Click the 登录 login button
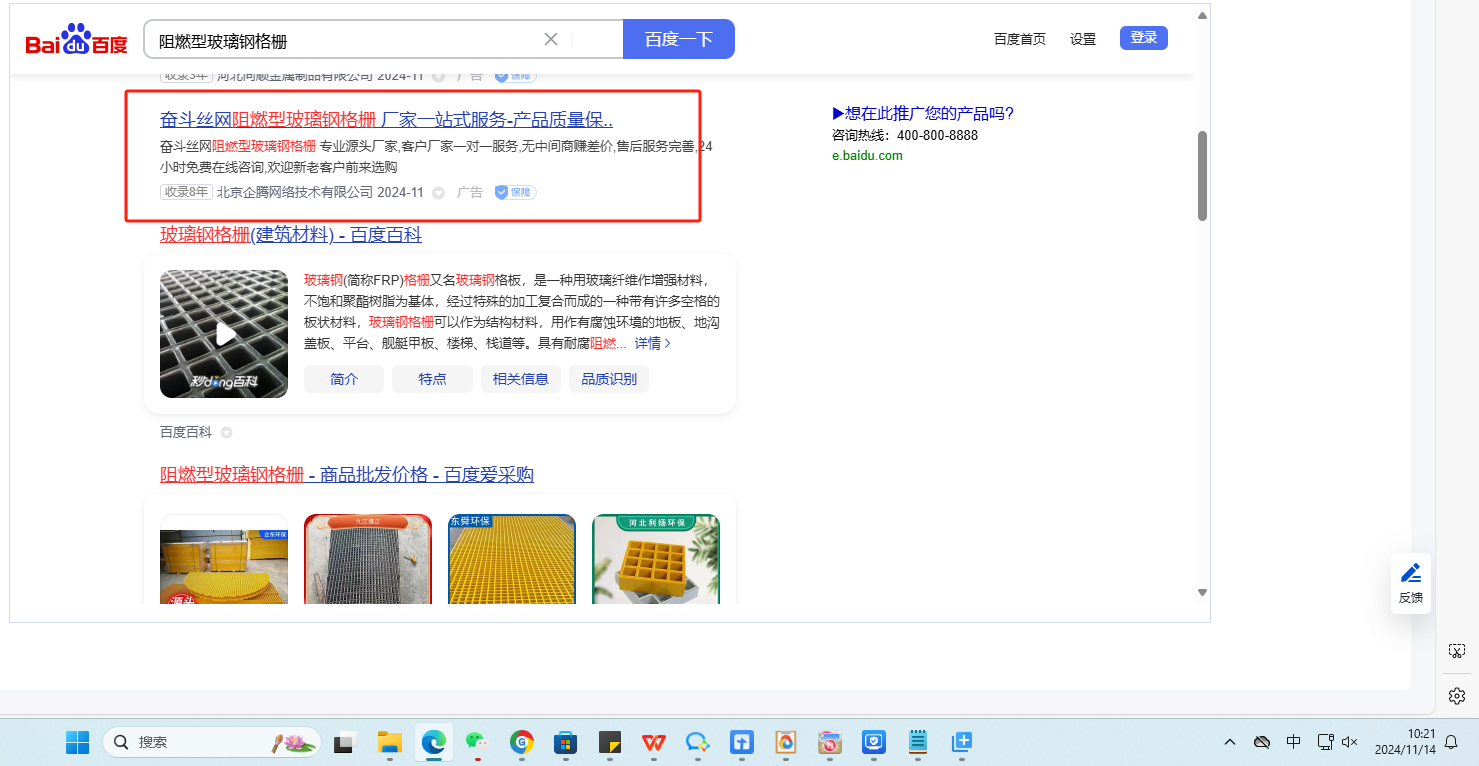Viewport: 1479px width, 766px height. click(x=1144, y=38)
